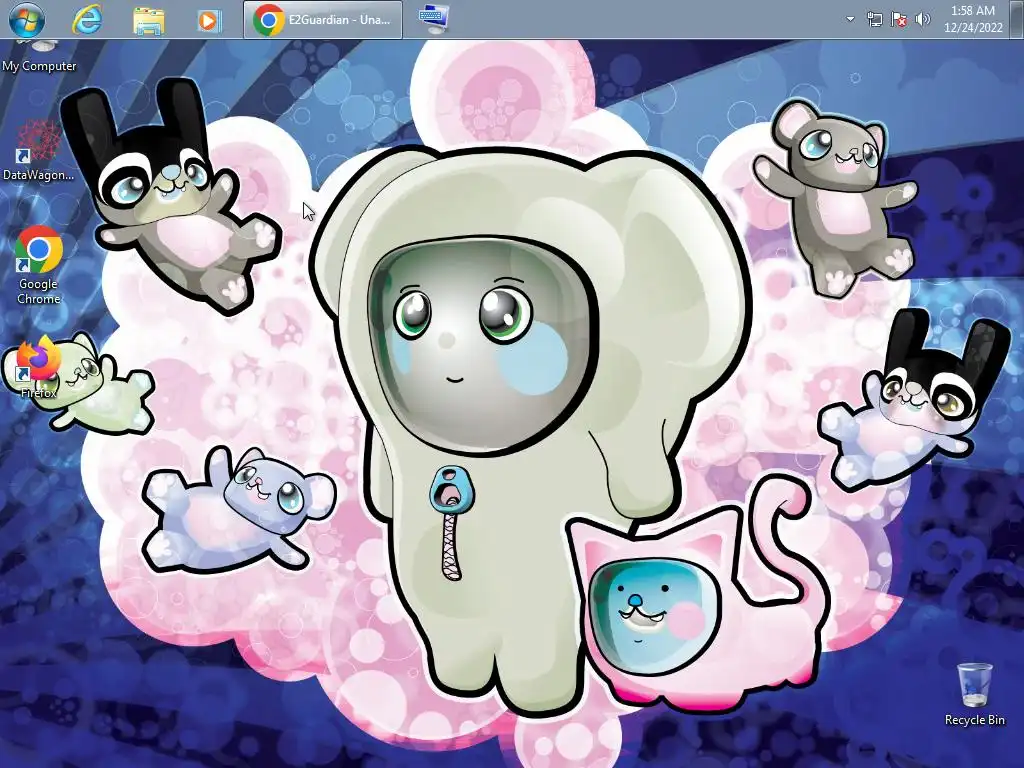Select the Recycle Bin icon
The image size is (1024, 768).
974,694
